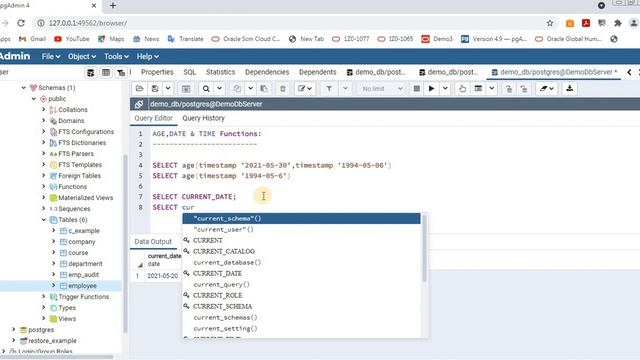Open execute options dropdown arrow
This screenshot has width=640, height=360.
click(x=445, y=89)
